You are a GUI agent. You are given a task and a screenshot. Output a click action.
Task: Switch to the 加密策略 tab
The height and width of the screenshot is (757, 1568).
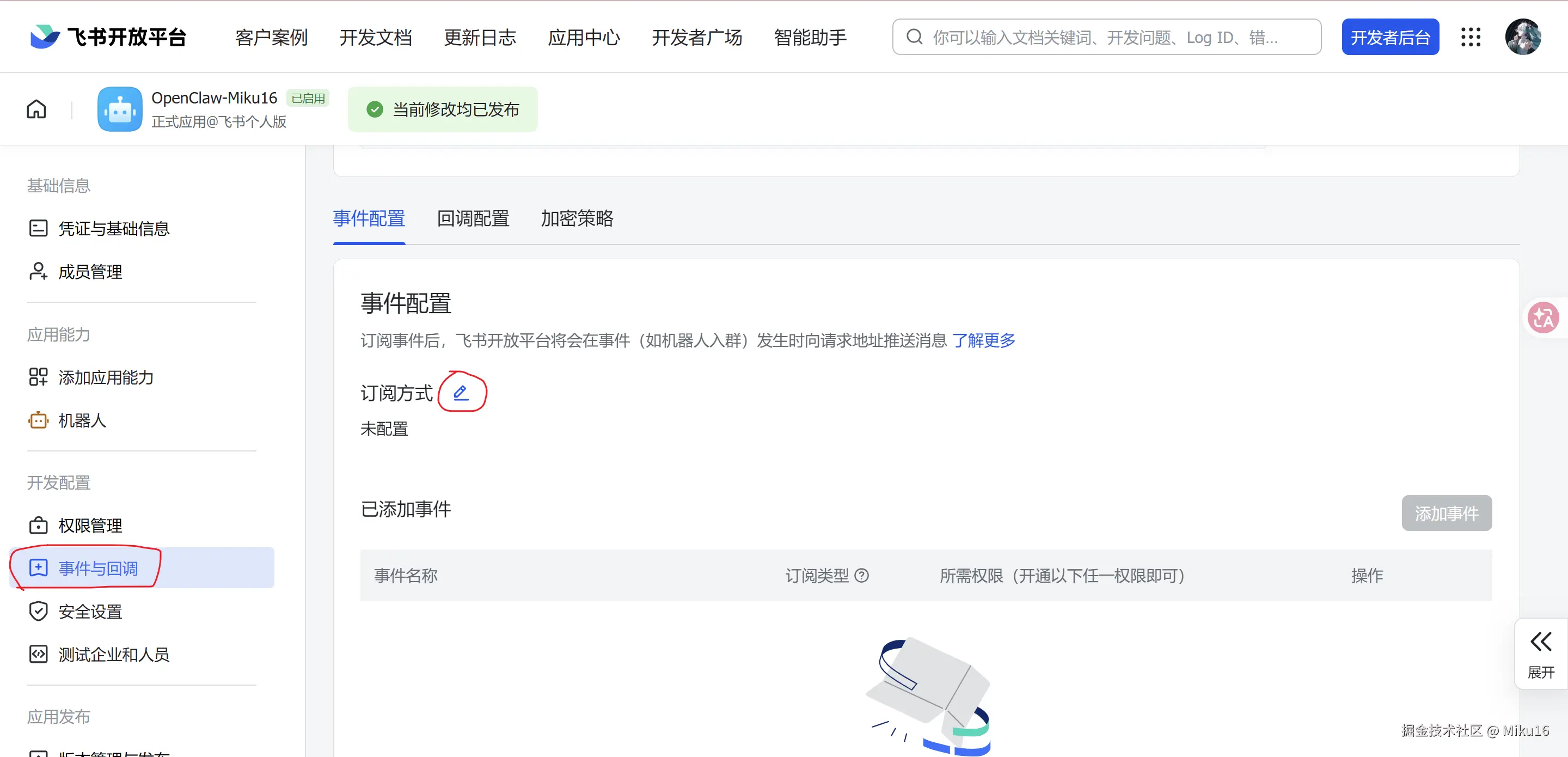pos(577,218)
